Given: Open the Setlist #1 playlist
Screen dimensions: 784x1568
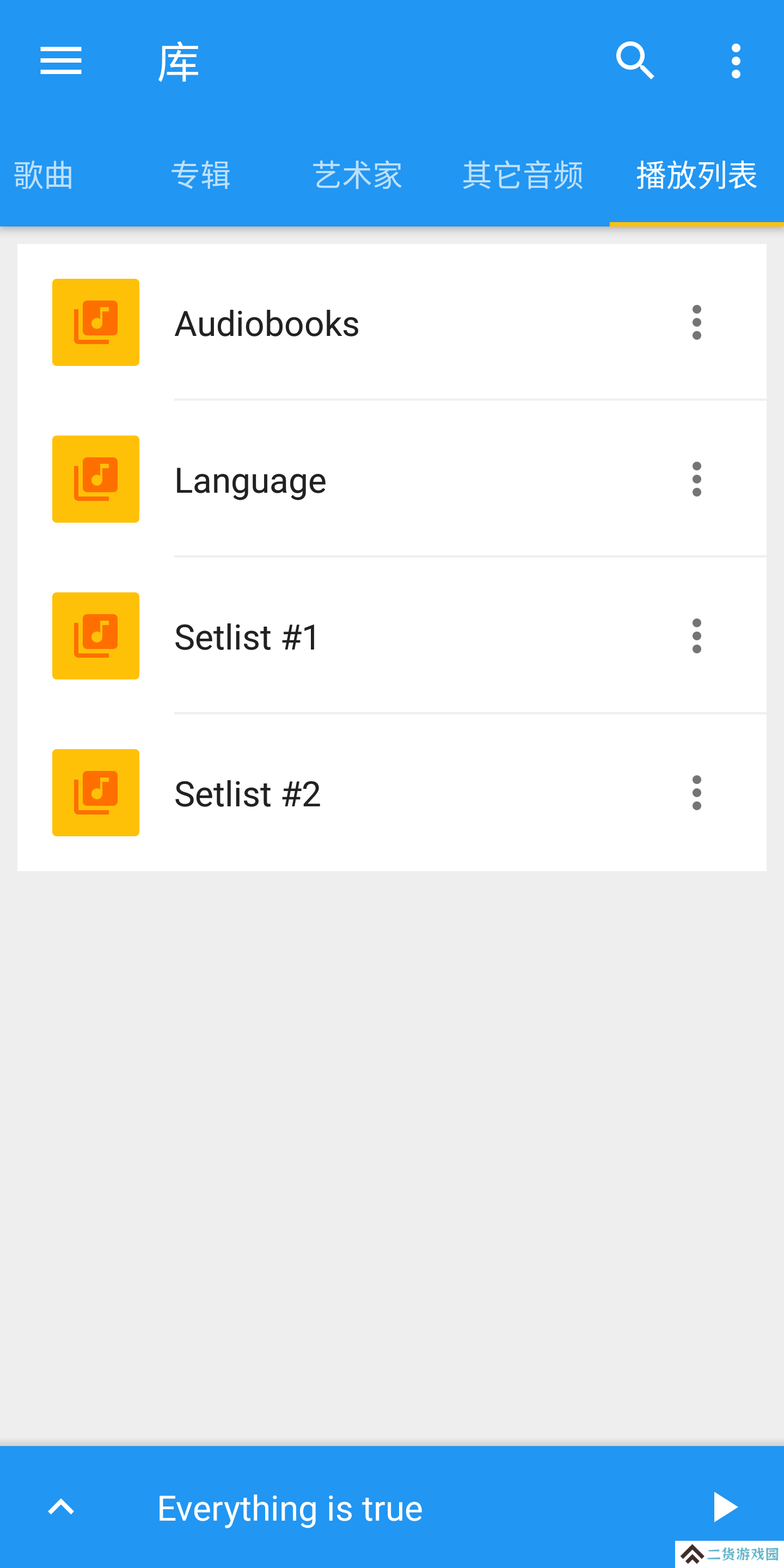Looking at the screenshot, I should click(x=391, y=635).
